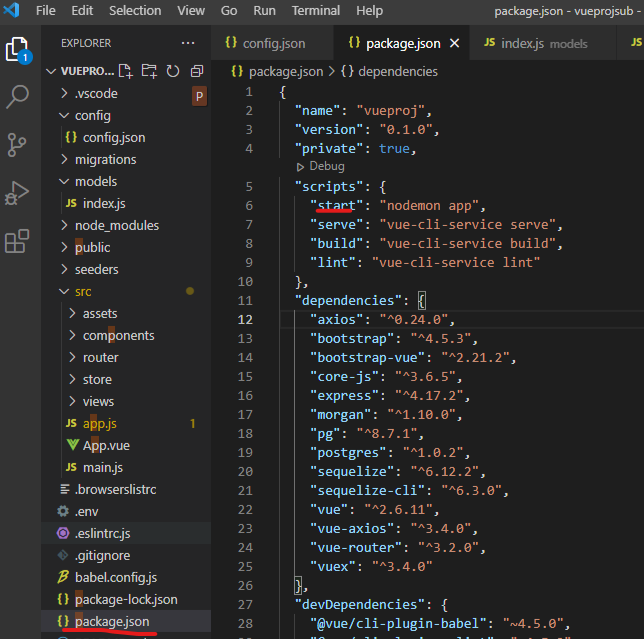Open the View menu
The height and width of the screenshot is (639, 644).
[x=191, y=10]
